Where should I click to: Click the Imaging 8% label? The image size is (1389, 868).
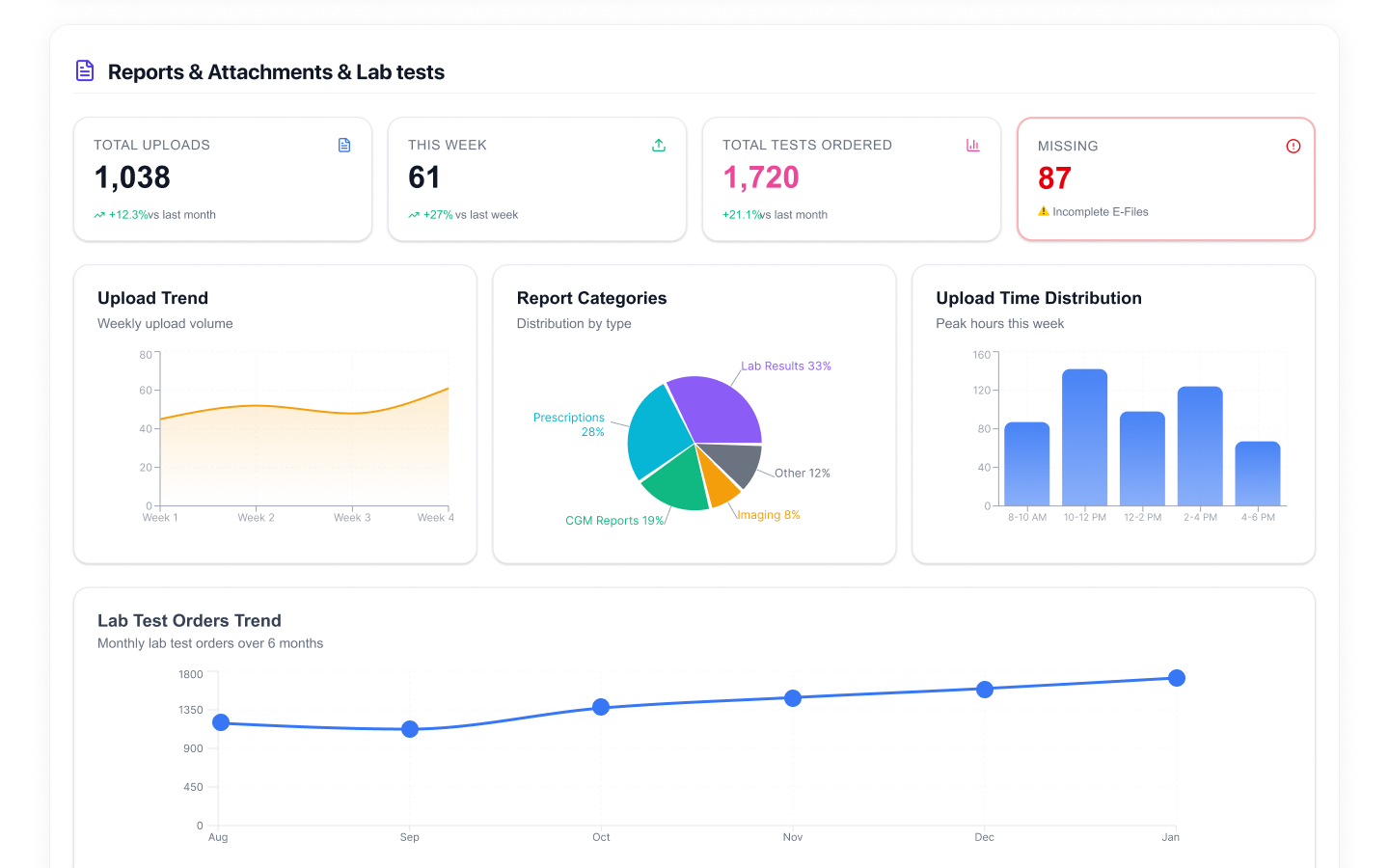769,515
